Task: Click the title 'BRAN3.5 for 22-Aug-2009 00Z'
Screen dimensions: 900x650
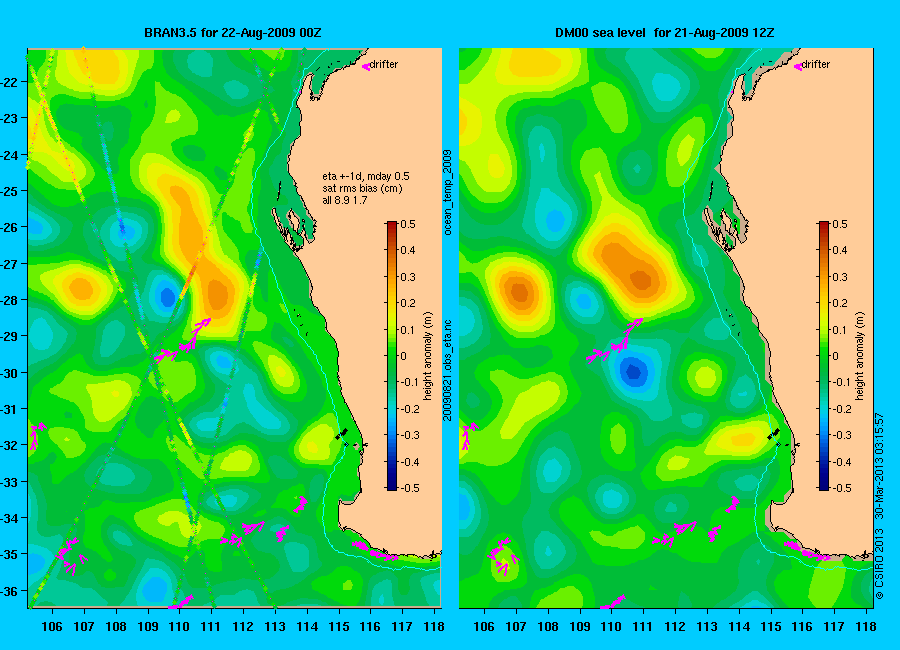Action: pyautogui.click(x=232, y=33)
